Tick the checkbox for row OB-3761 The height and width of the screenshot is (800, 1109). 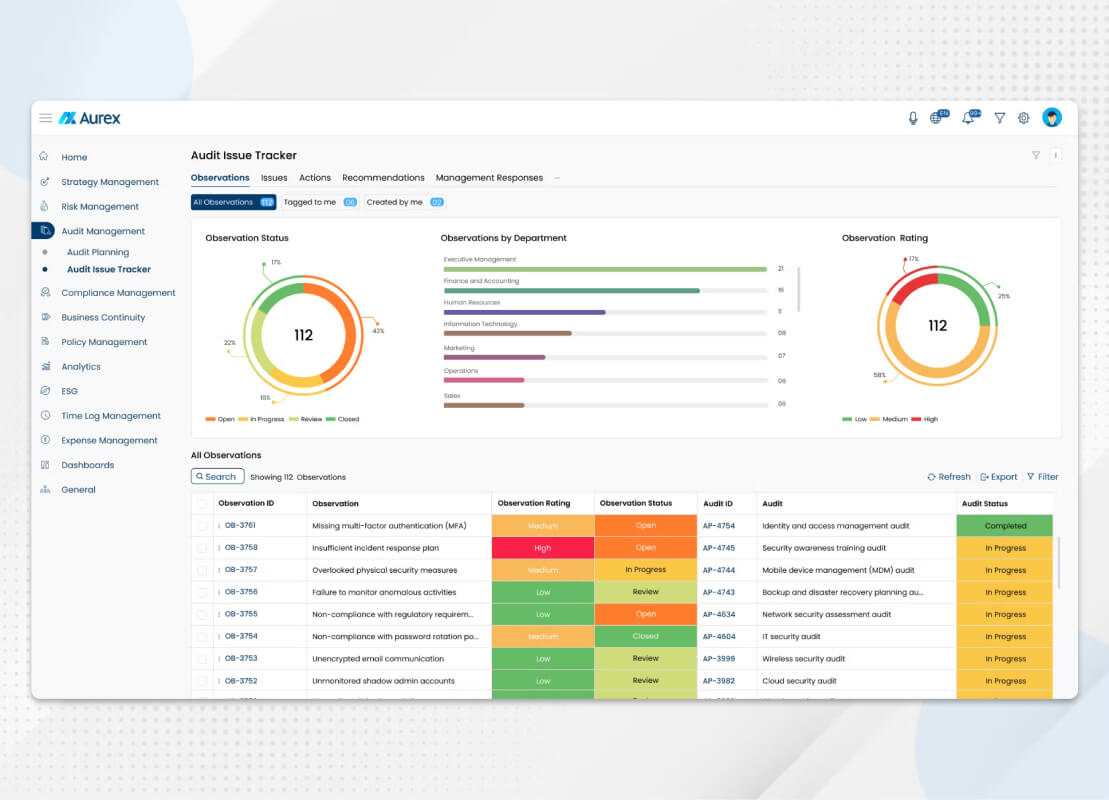202,526
